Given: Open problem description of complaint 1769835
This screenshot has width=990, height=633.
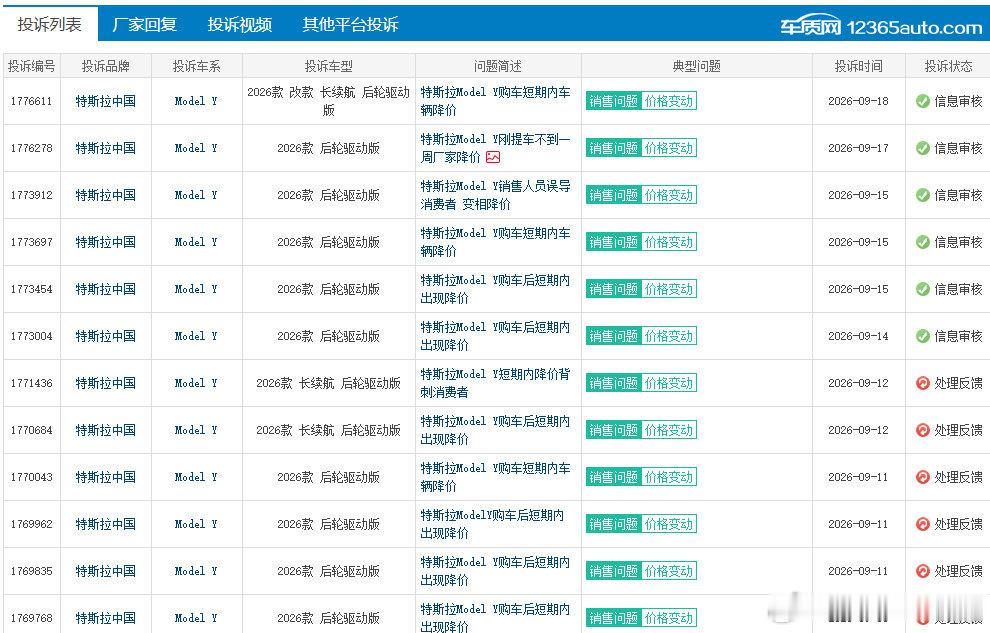Looking at the screenshot, I should click(x=495, y=571).
